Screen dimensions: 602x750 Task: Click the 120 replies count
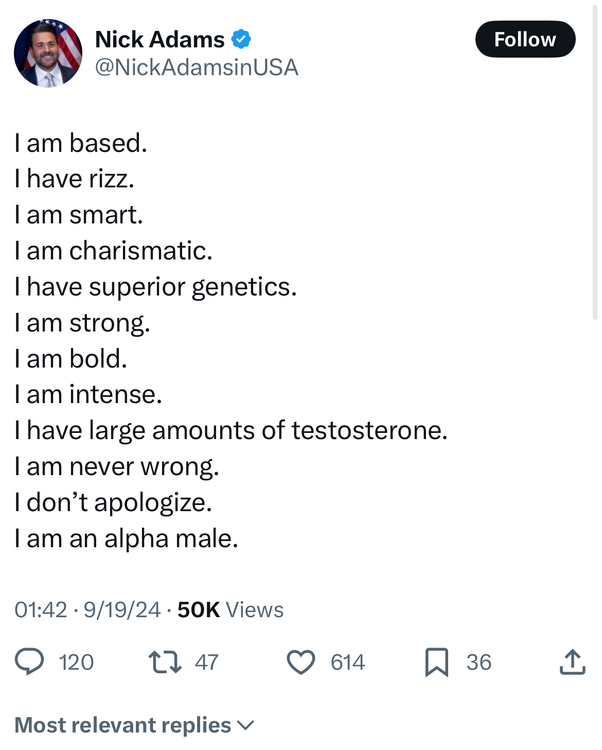coord(77,661)
